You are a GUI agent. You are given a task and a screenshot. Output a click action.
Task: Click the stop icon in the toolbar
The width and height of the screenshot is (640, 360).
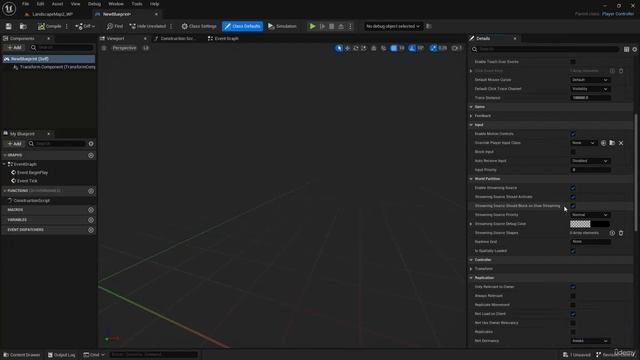click(x=331, y=26)
